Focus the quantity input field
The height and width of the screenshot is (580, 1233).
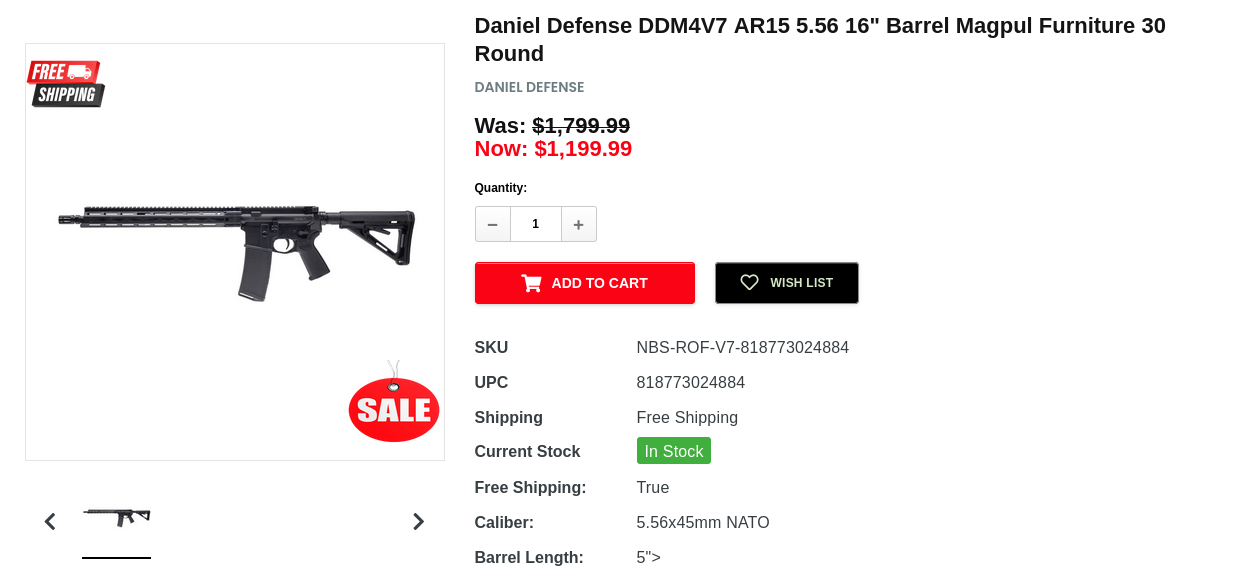pos(535,224)
